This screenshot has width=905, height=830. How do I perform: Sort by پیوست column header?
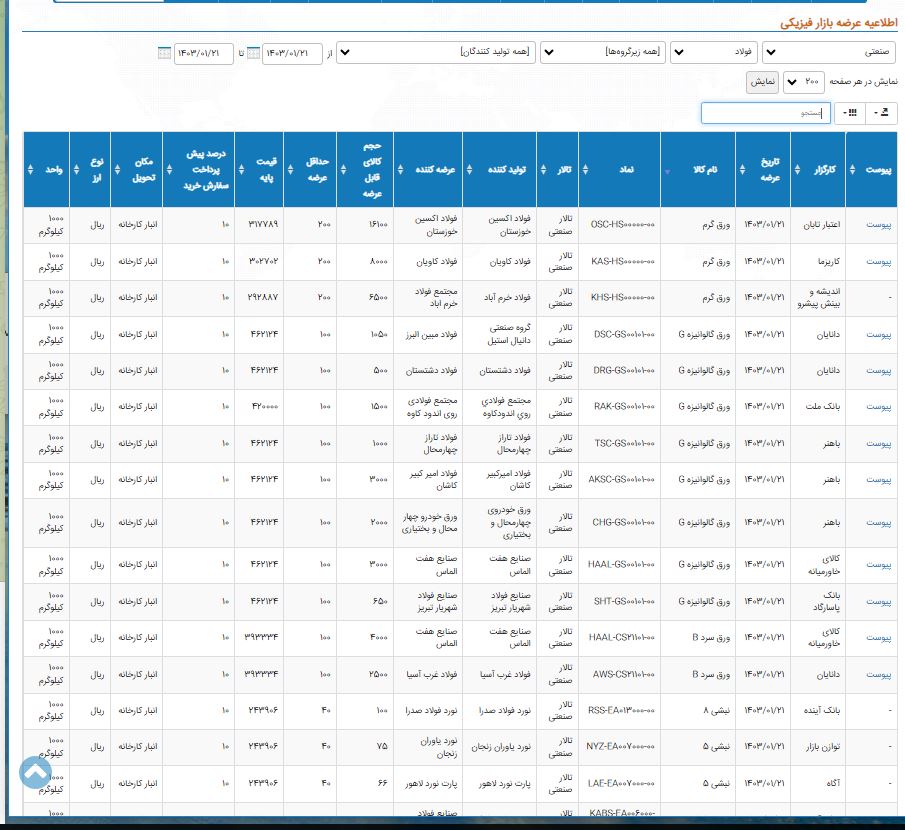coord(872,170)
